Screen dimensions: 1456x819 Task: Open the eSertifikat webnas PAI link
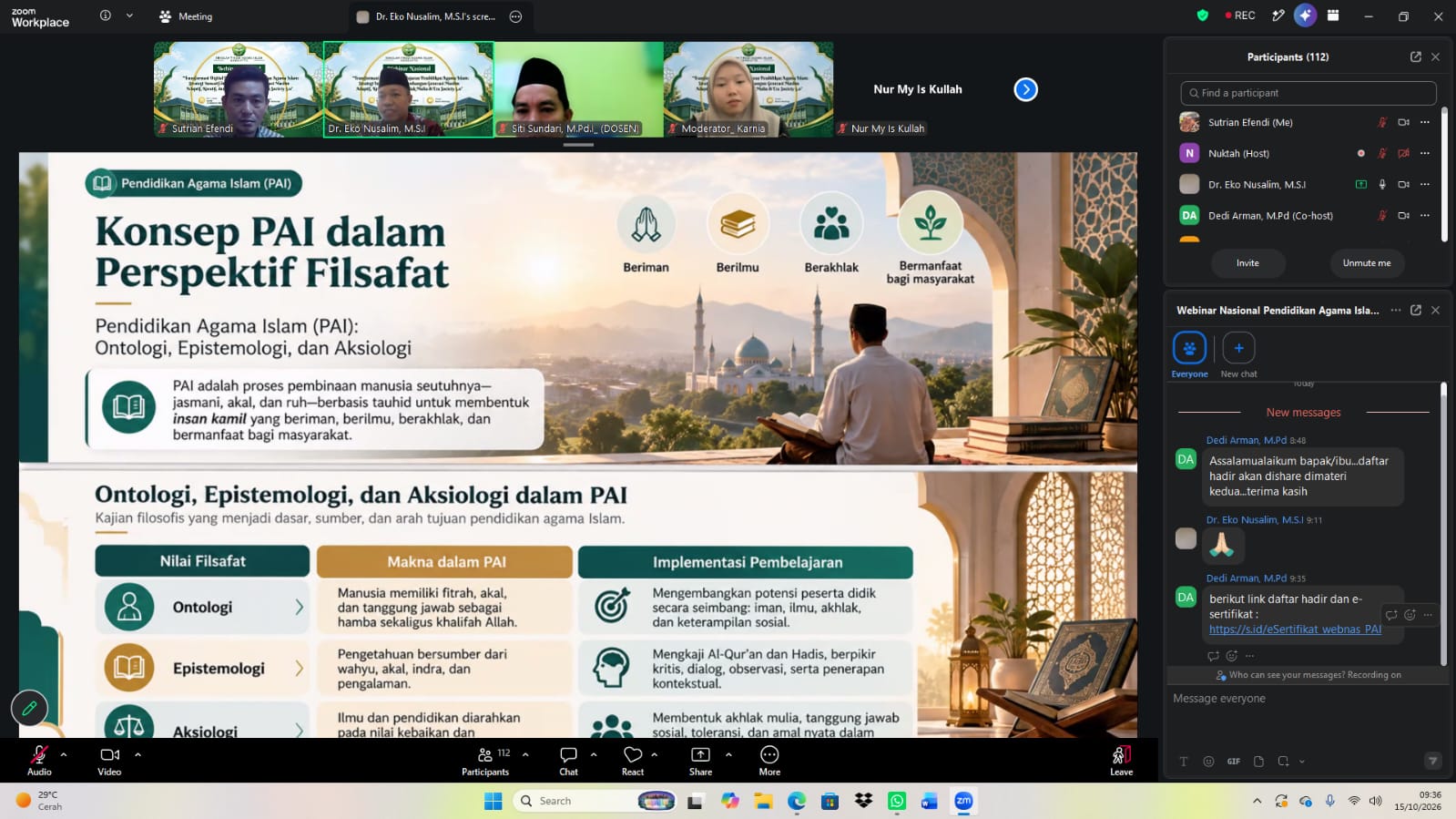point(1295,630)
